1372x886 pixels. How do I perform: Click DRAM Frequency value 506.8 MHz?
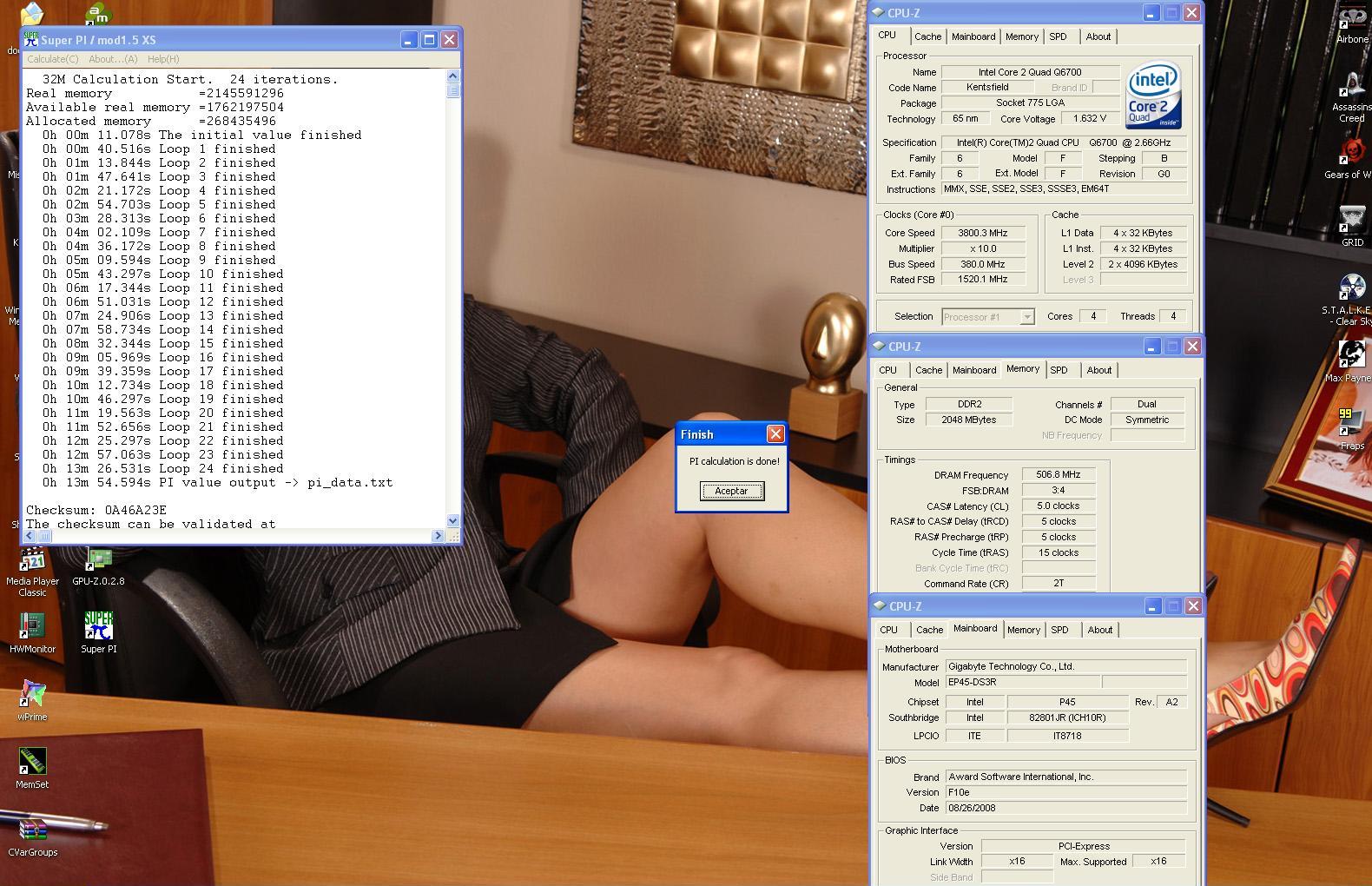click(1059, 475)
